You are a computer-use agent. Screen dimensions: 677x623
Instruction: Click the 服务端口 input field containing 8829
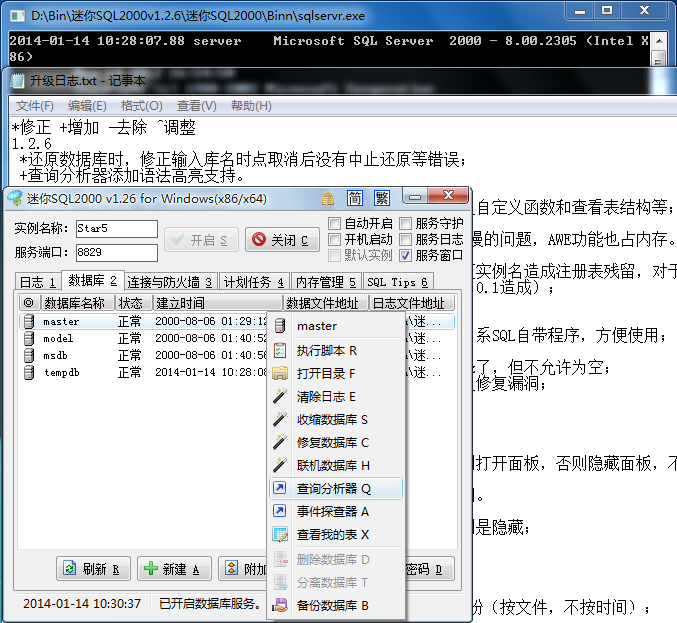point(117,253)
